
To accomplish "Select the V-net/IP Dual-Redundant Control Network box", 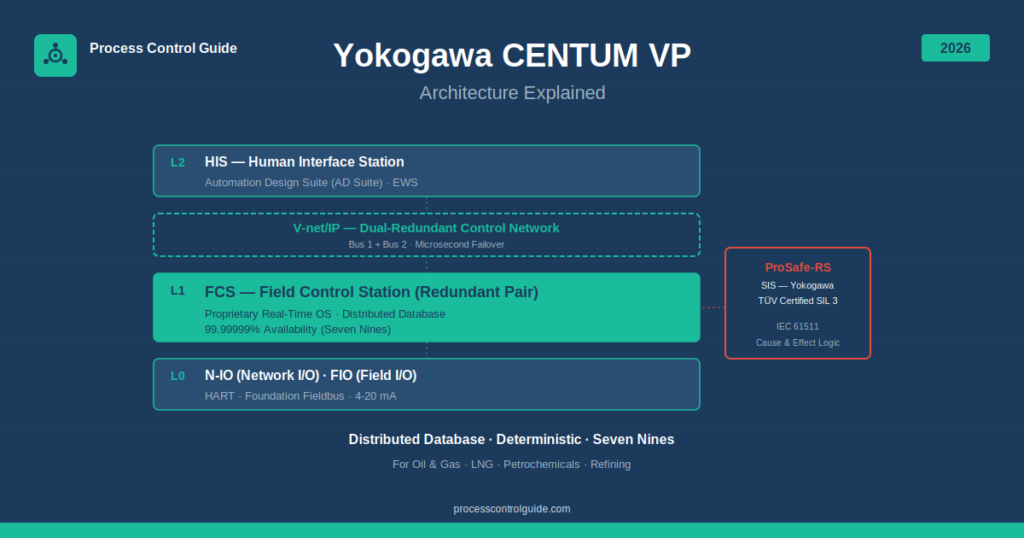I will point(426,235).
